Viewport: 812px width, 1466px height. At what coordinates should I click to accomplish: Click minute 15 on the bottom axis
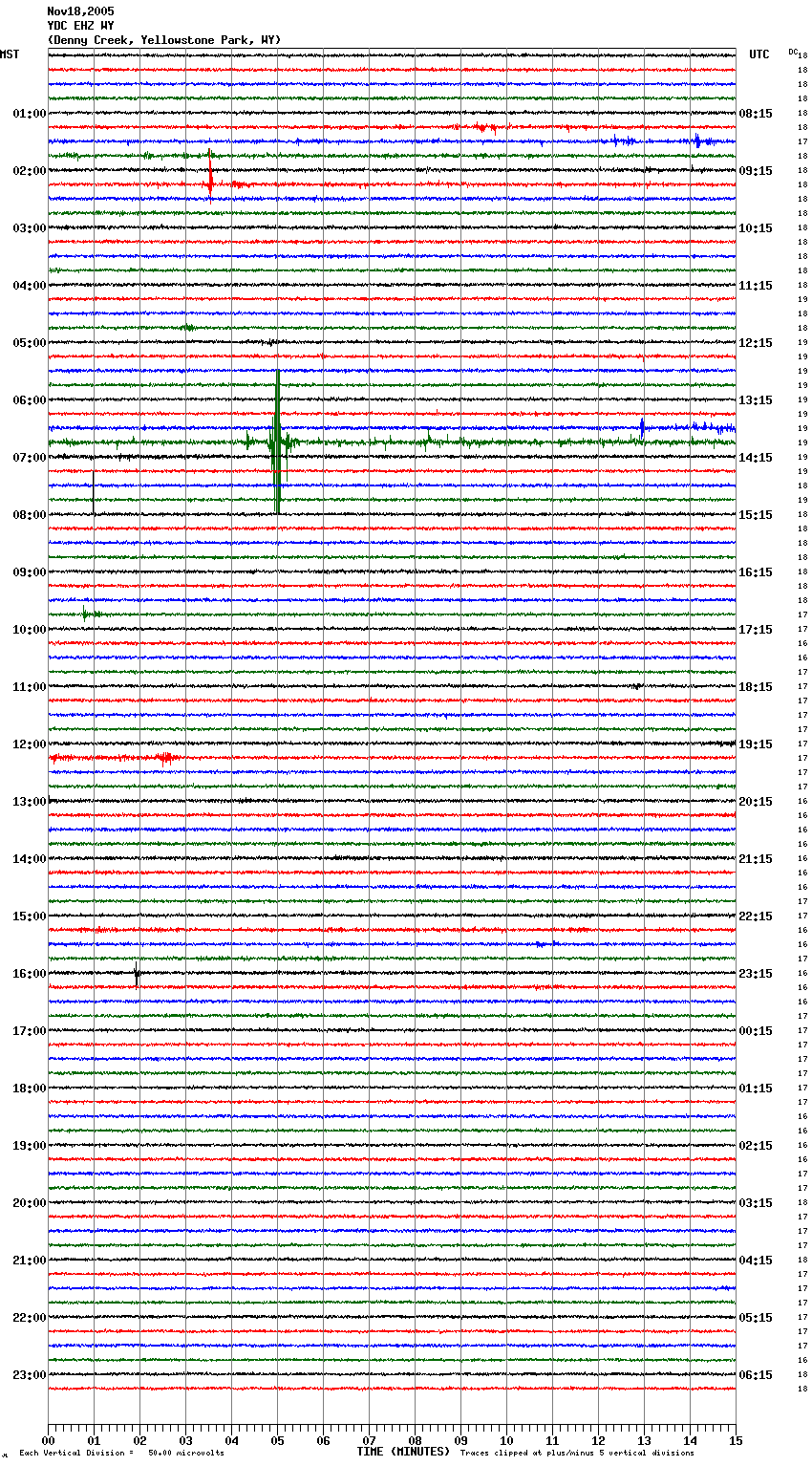pos(736,1440)
